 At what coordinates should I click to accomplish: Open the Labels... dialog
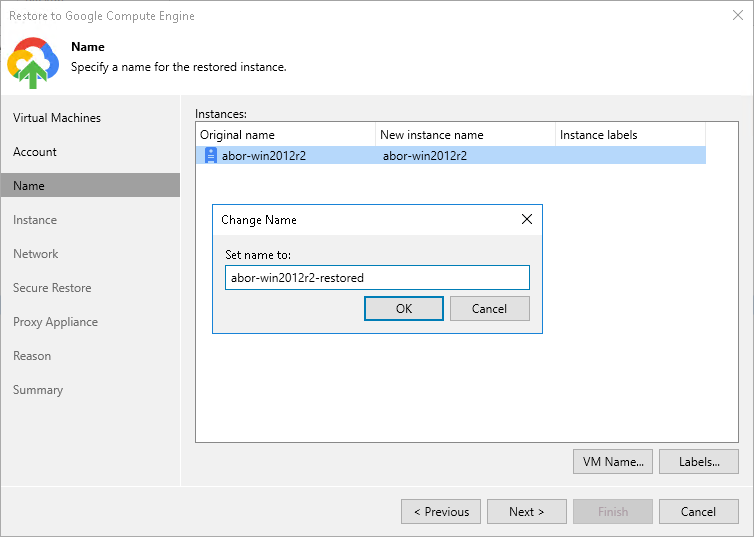(699, 461)
